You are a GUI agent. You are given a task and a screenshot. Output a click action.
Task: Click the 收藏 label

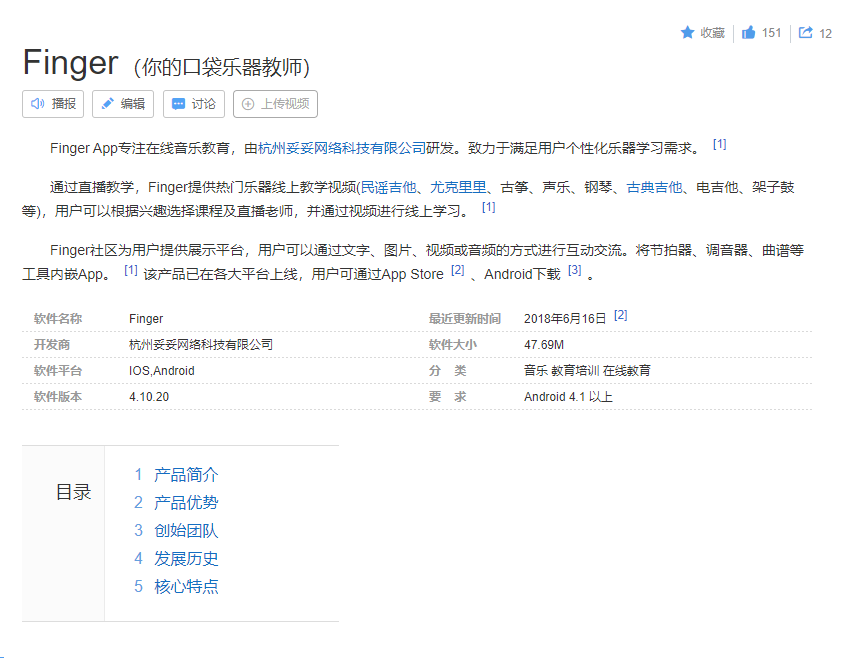(x=713, y=33)
